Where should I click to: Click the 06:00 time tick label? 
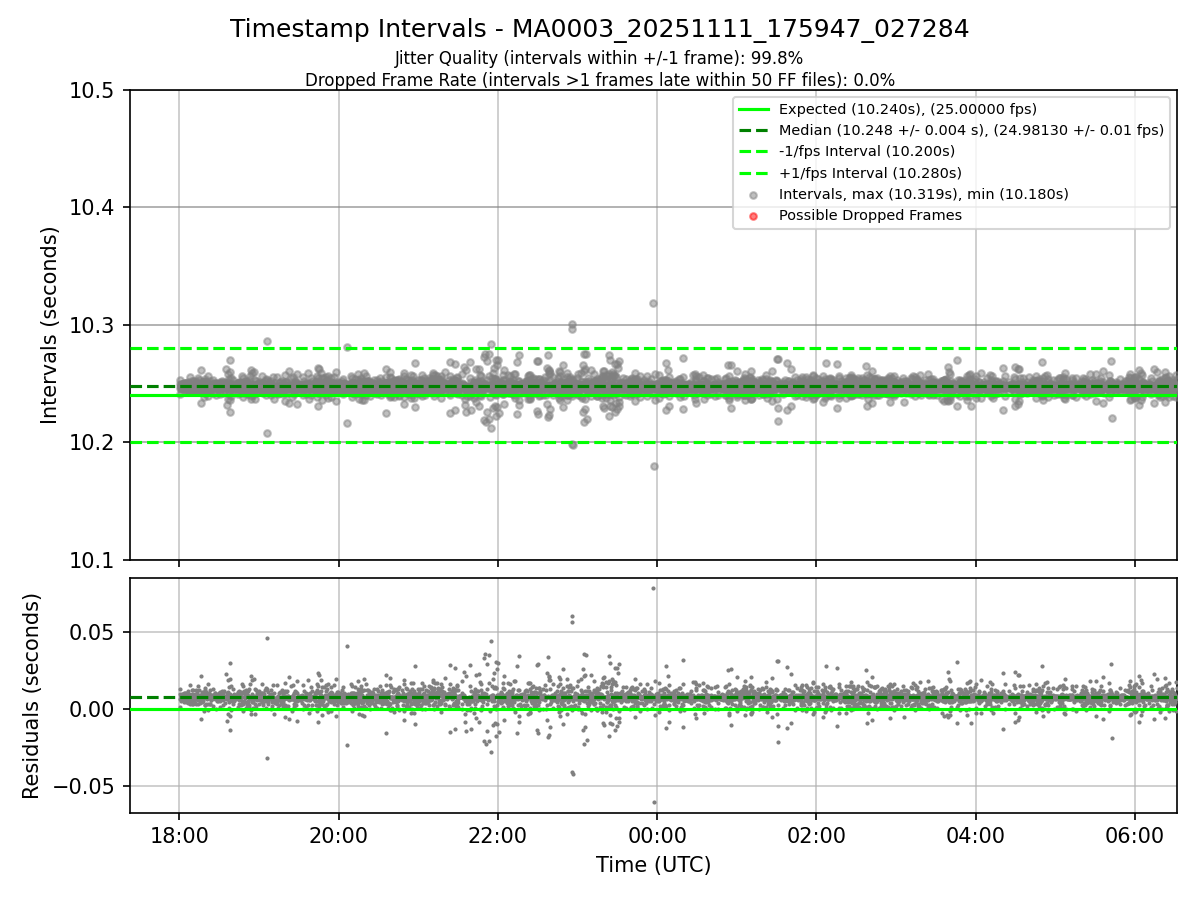pos(1135,834)
